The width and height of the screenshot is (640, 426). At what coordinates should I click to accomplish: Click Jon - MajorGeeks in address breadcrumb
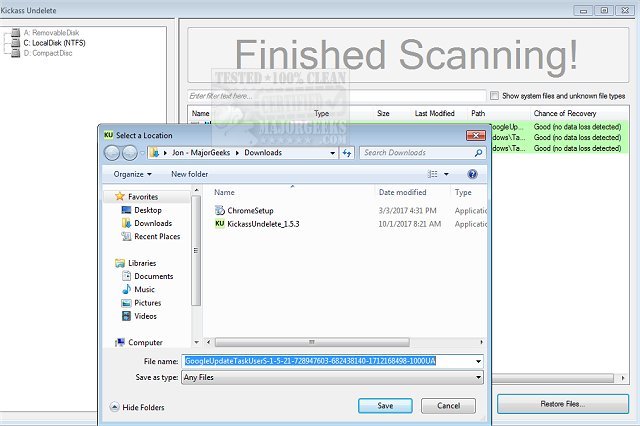[201, 153]
